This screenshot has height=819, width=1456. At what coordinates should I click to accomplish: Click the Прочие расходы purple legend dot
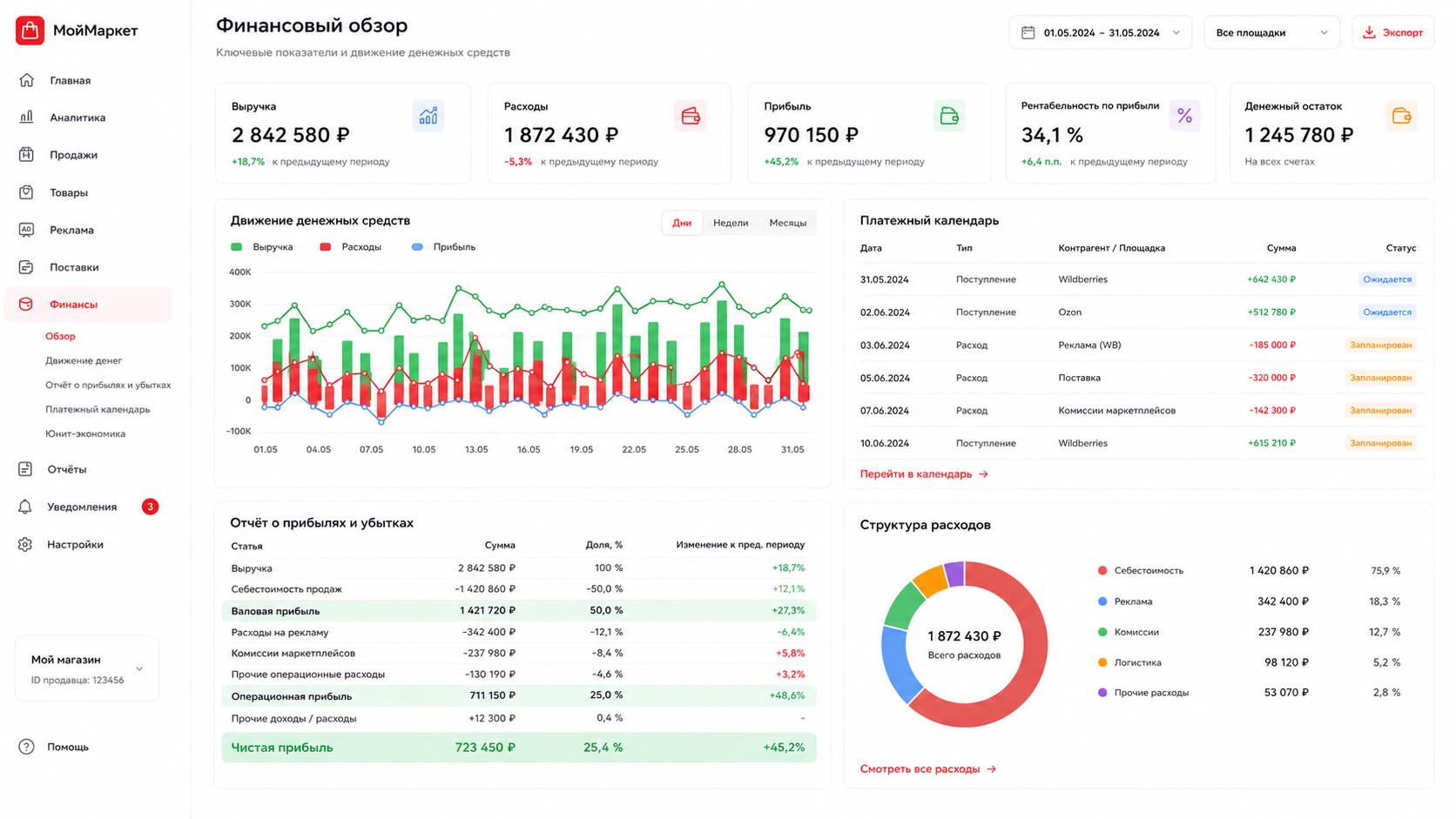pos(1102,693)
